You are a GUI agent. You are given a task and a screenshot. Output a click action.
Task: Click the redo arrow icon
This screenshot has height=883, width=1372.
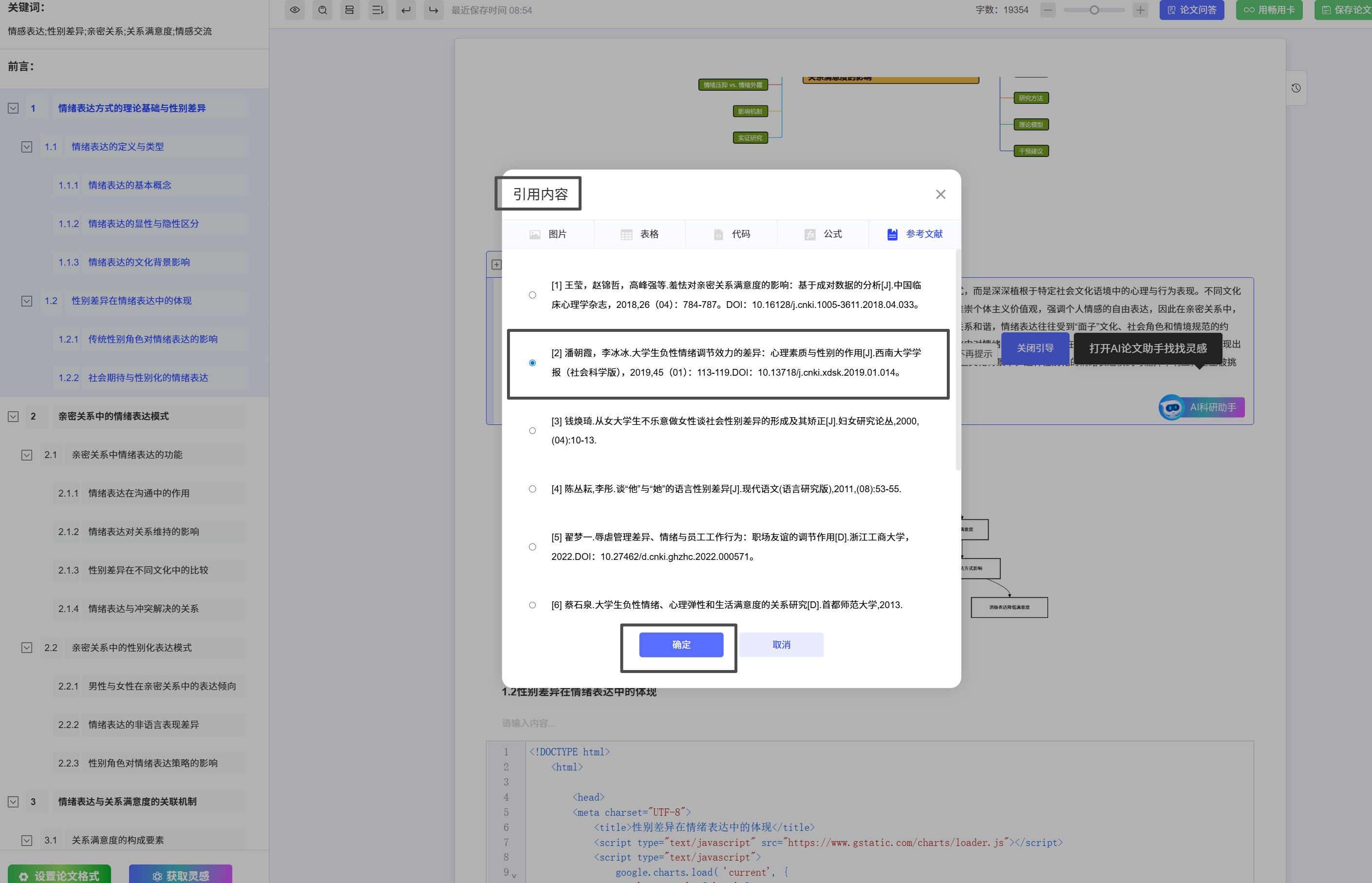click(433, 10)
